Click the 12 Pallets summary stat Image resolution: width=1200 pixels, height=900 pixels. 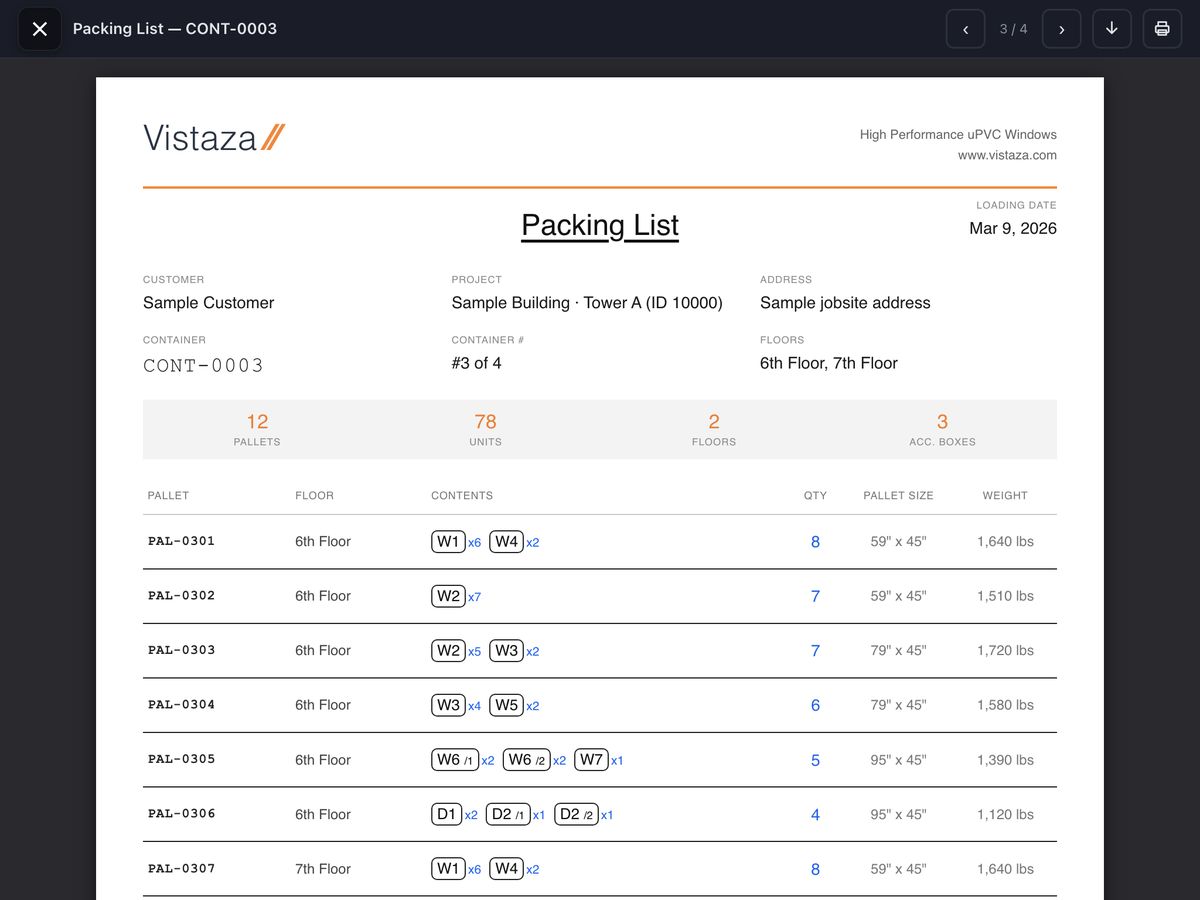pos(257,430)
